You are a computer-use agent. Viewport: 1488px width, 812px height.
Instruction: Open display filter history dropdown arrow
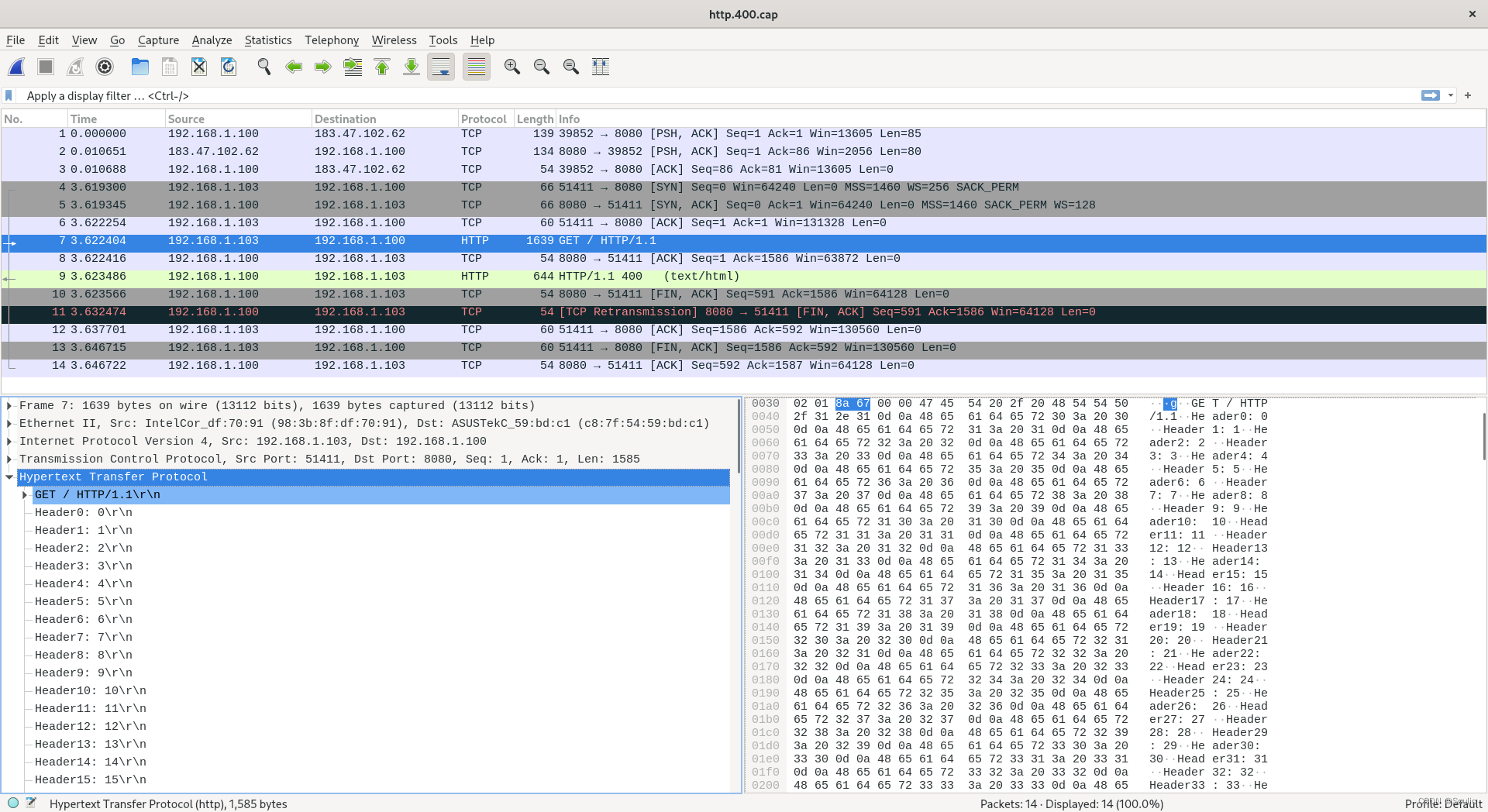(x=1451, y=95)
